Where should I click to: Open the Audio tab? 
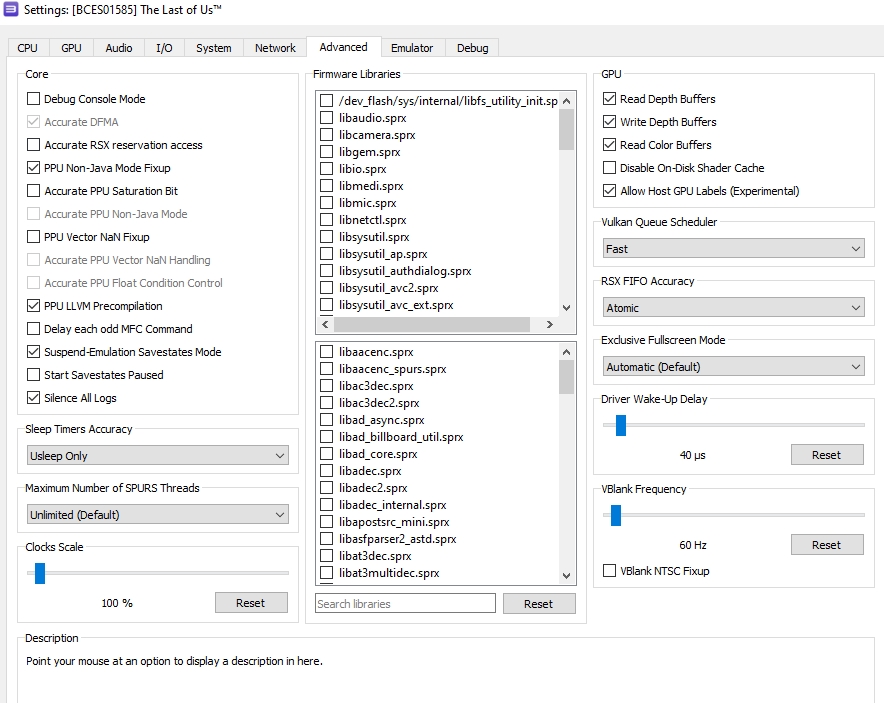click(x=119, y=48)
